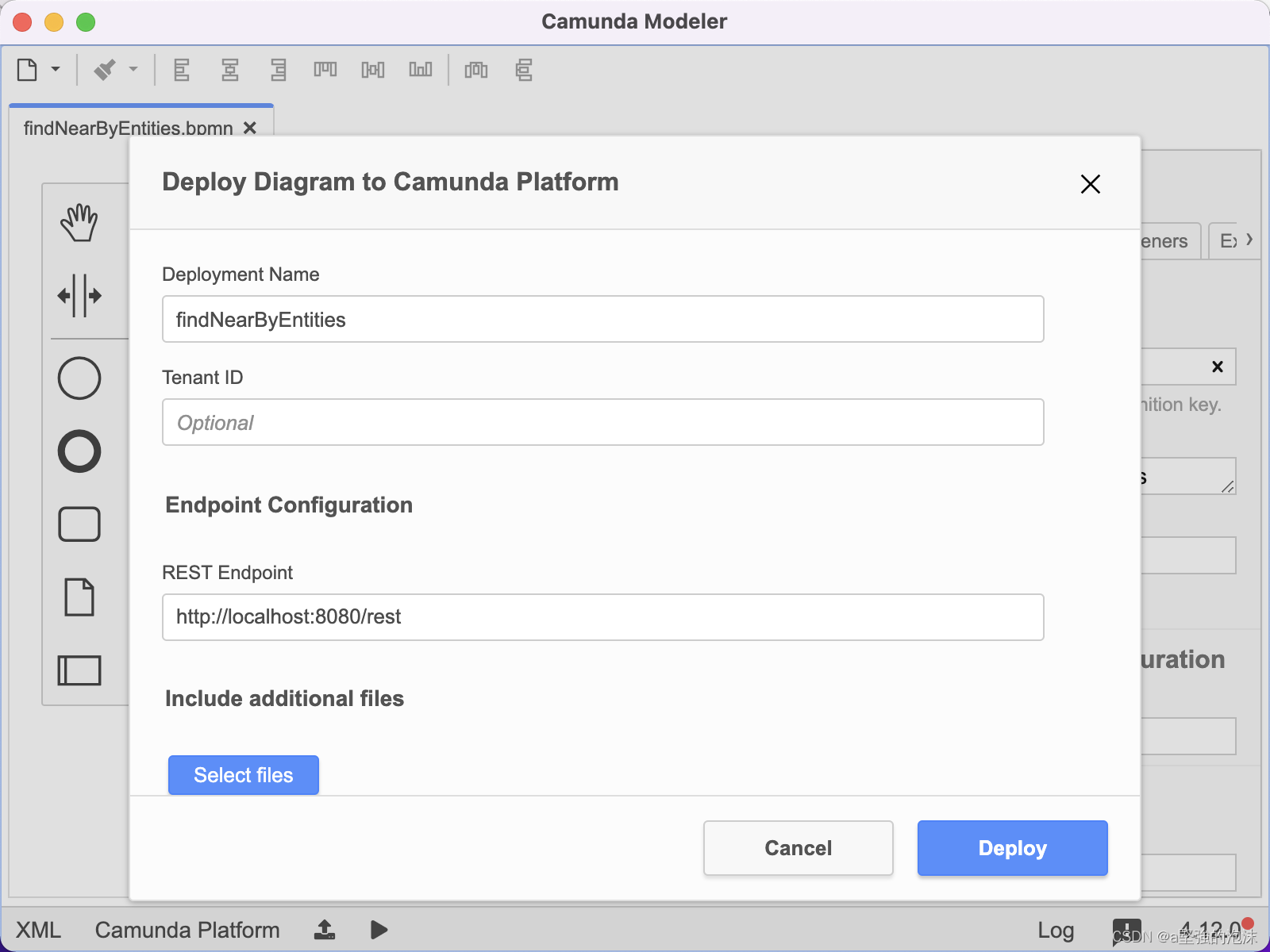The height and width of the screenshot is (952, 1270).
Task: Click the Tenant ID optional field
Action: click(603, 422)
